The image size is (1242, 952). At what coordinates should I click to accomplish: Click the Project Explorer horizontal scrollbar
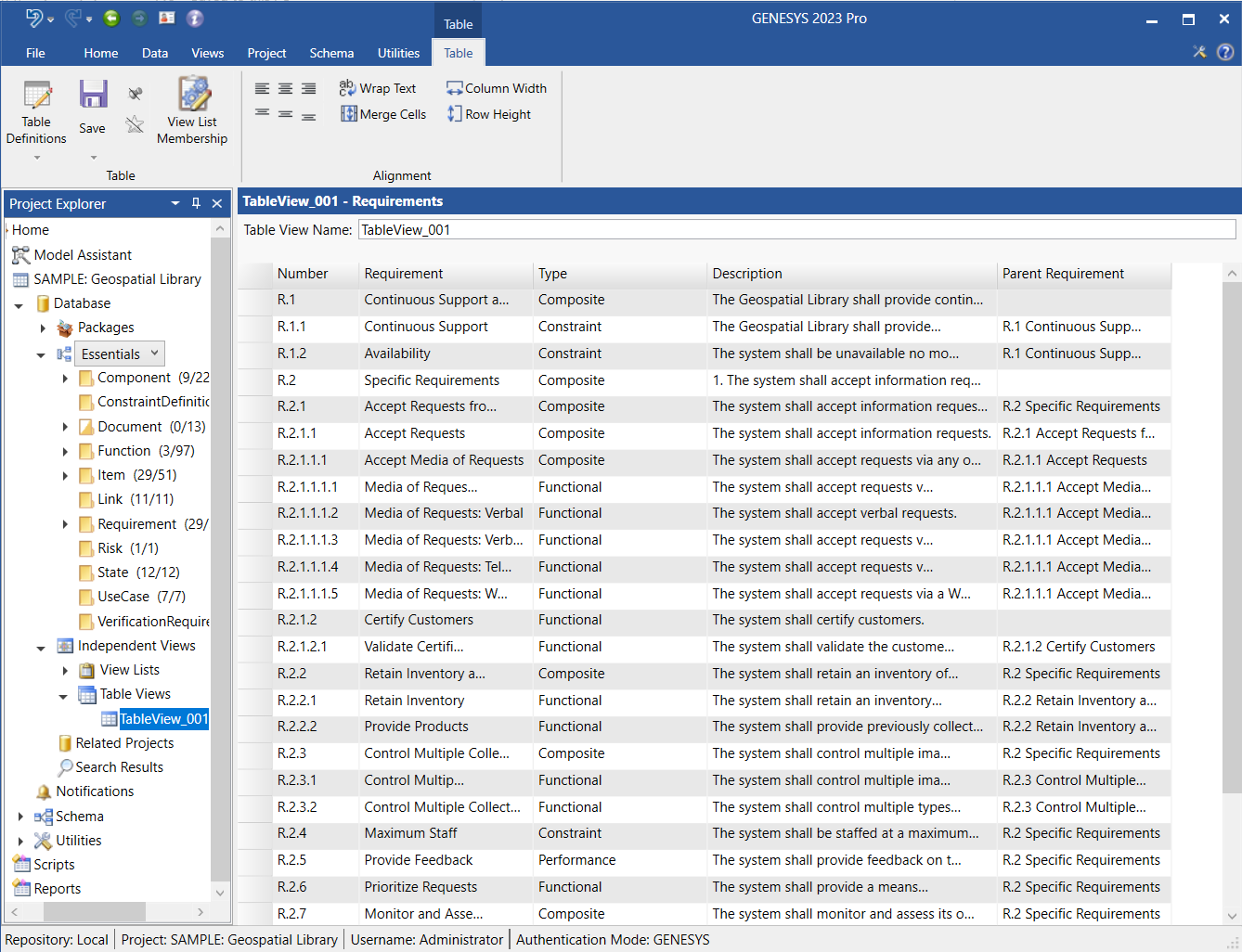point(93,912)
